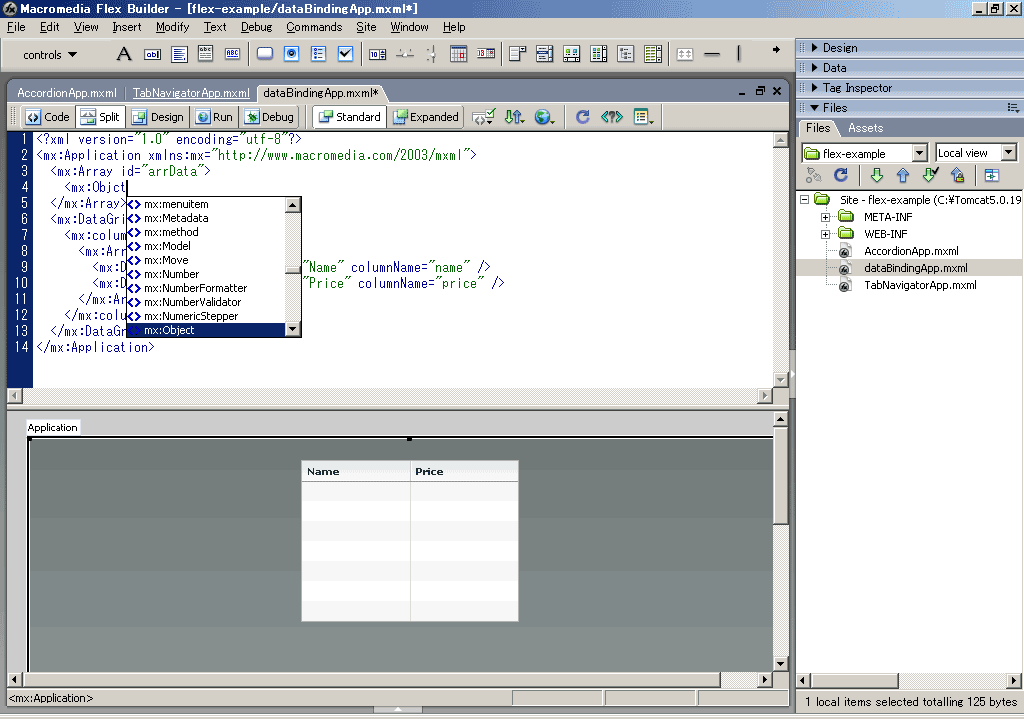Insert a DateChooser calendar control
The image size is (1024, 719).
click(458, 54)
